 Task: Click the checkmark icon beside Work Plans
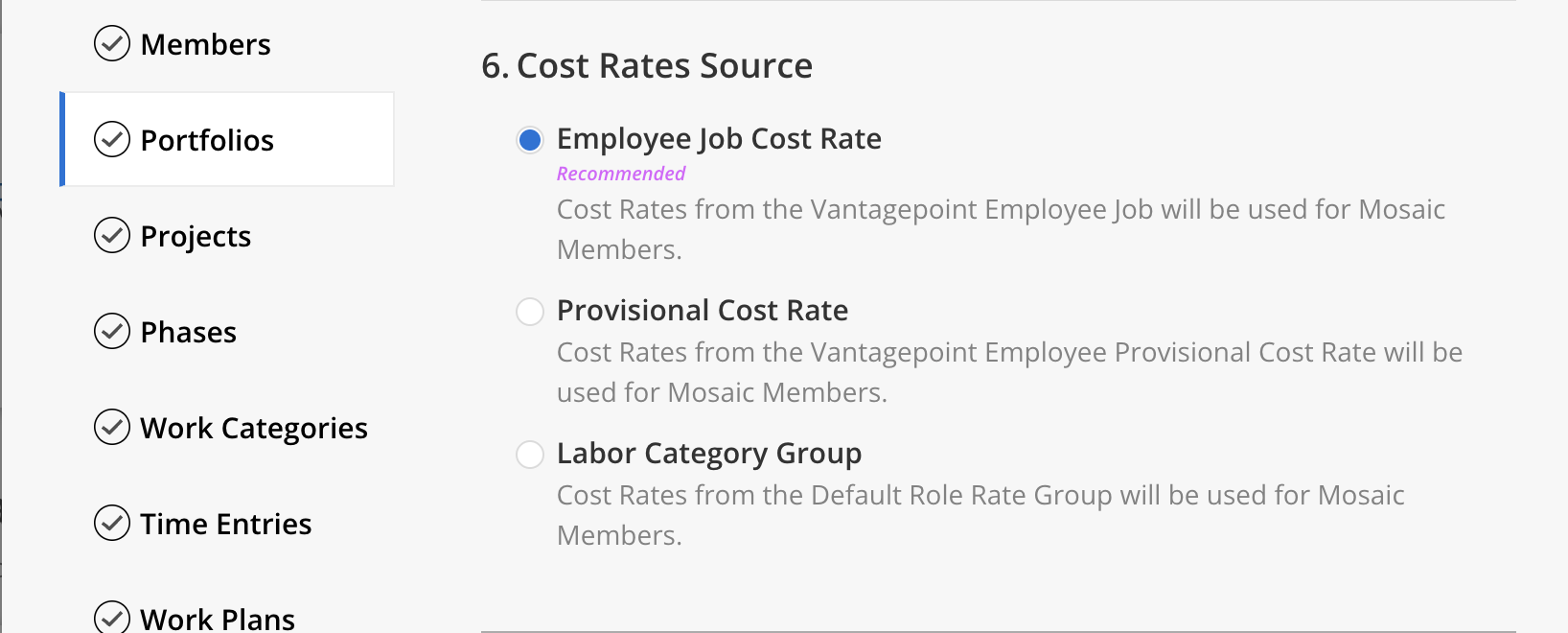tap(112, 617)
